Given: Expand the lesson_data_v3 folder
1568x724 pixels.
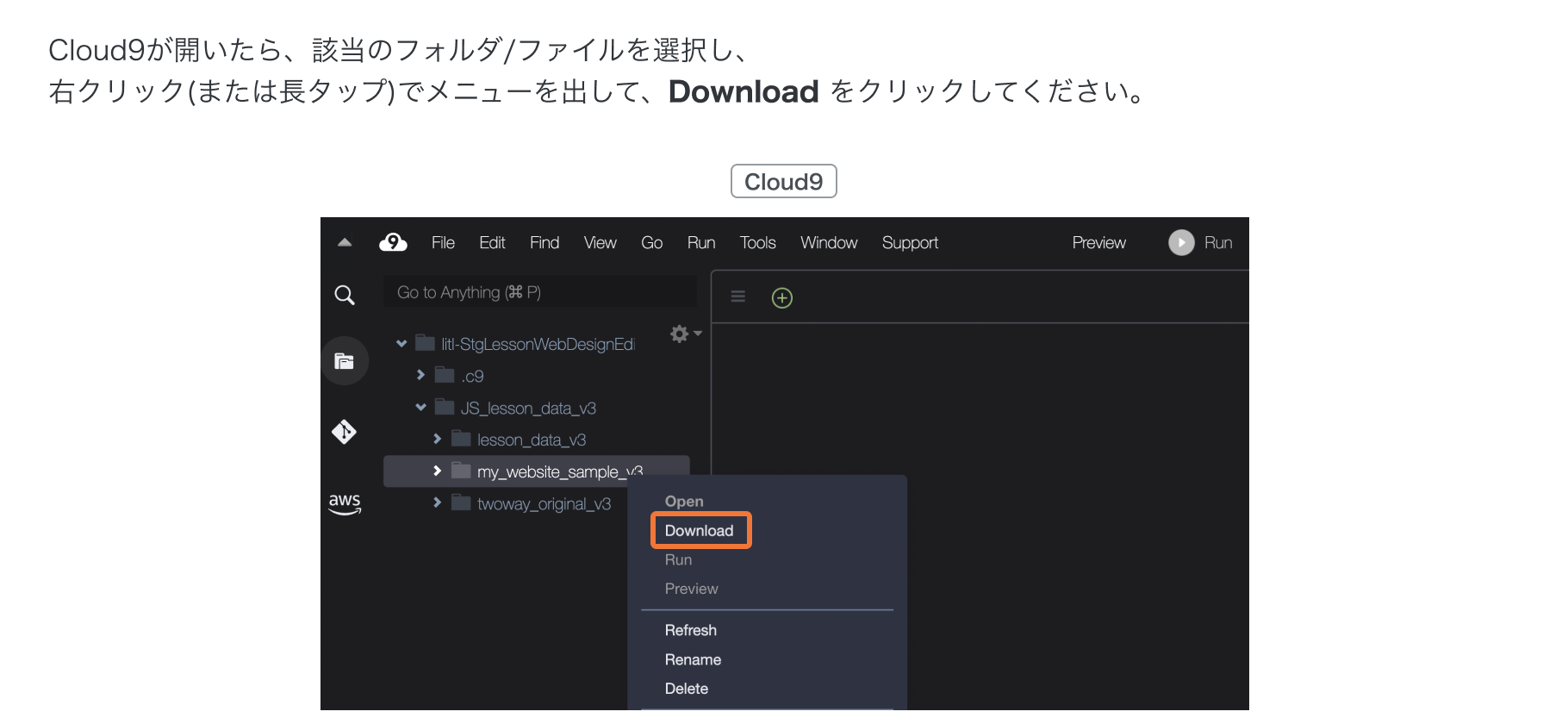Looking at the screenshot, I should [437, 440].
